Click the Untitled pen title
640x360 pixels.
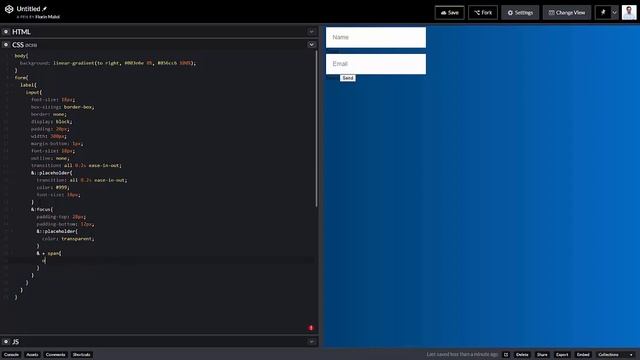(x=29, y=9)
